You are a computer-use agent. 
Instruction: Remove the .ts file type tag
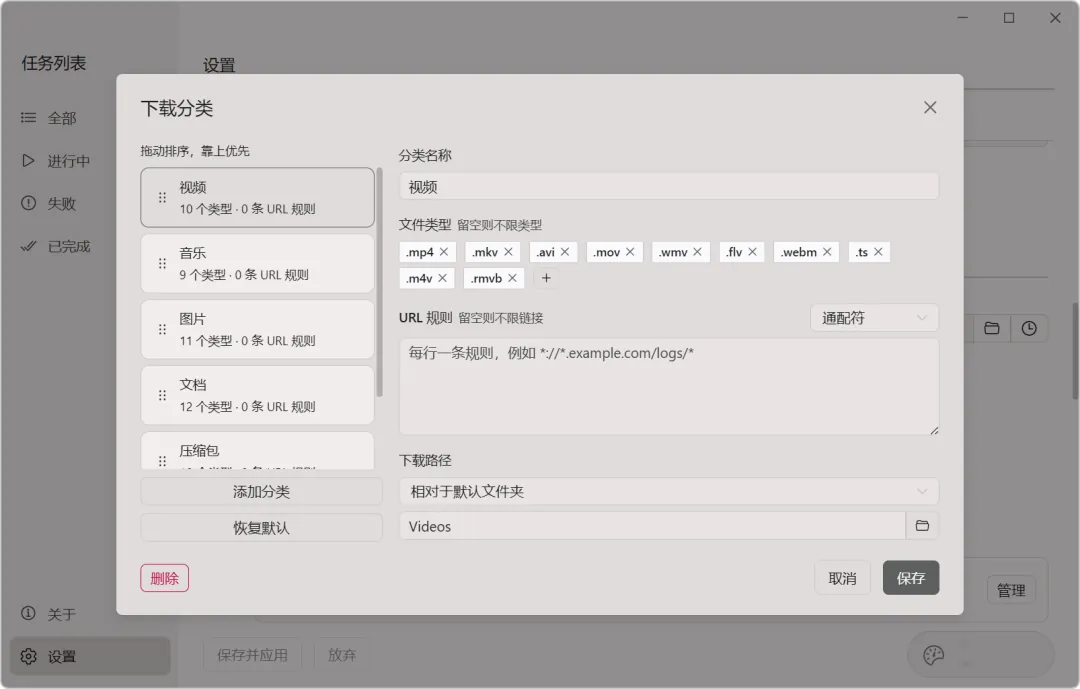pos(878,252)
